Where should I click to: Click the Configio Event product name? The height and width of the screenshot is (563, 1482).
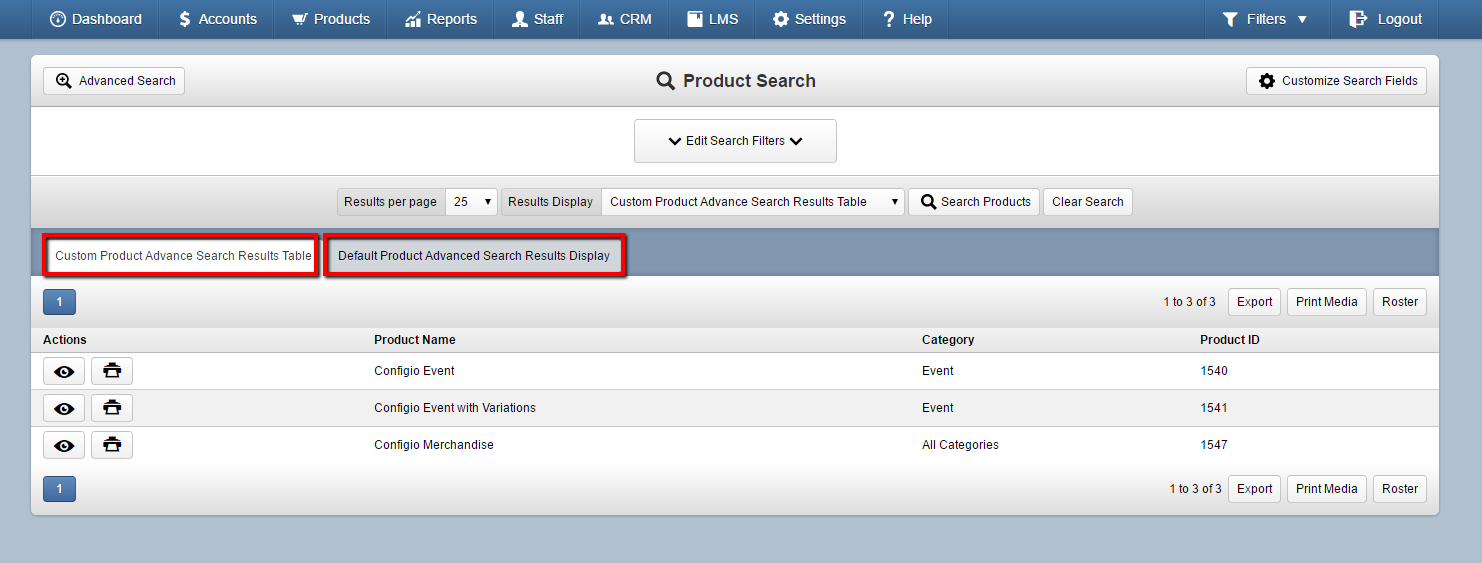[414, 371]
